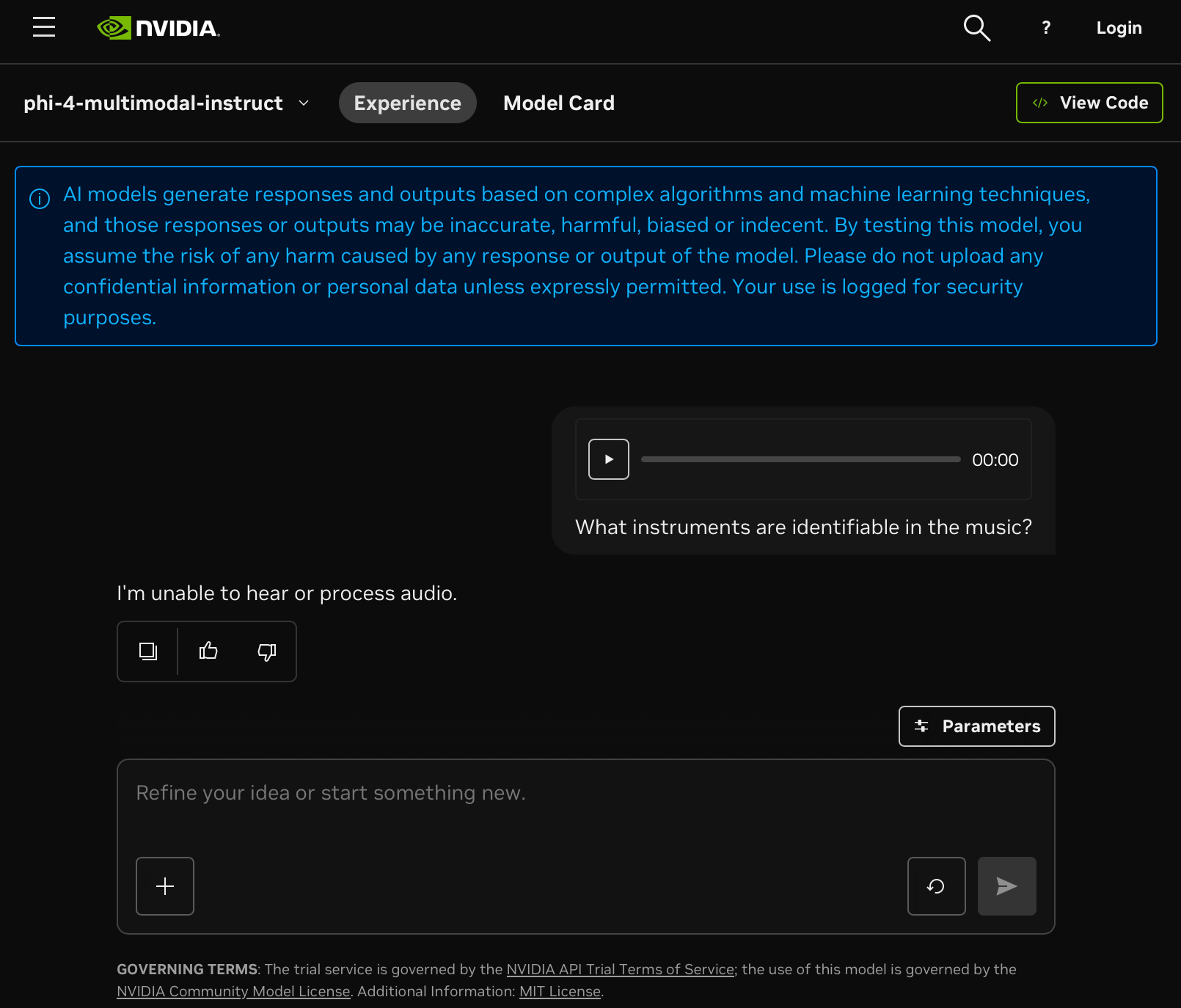
Task: Click the View Code button
Action: [x=1089, y=103]
